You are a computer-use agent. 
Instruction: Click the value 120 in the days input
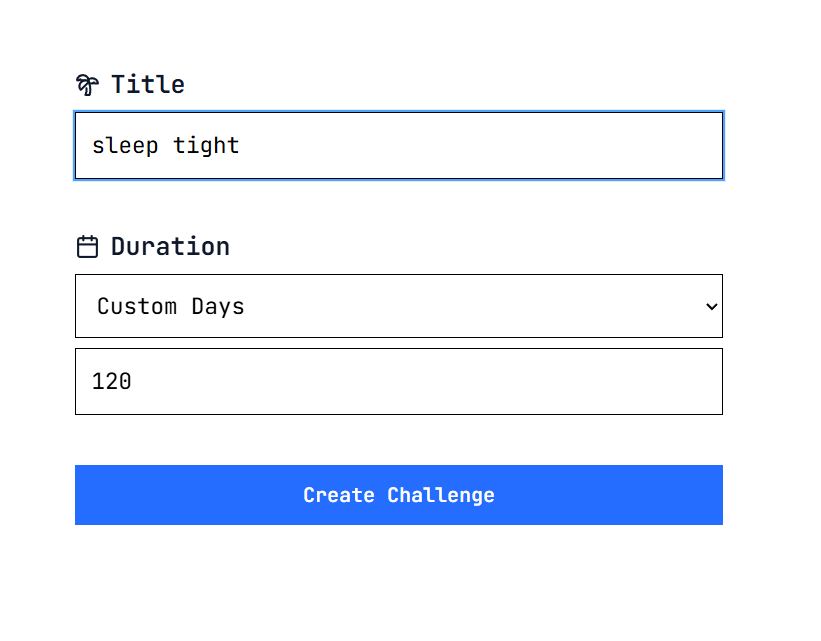[x=113, y=381]
